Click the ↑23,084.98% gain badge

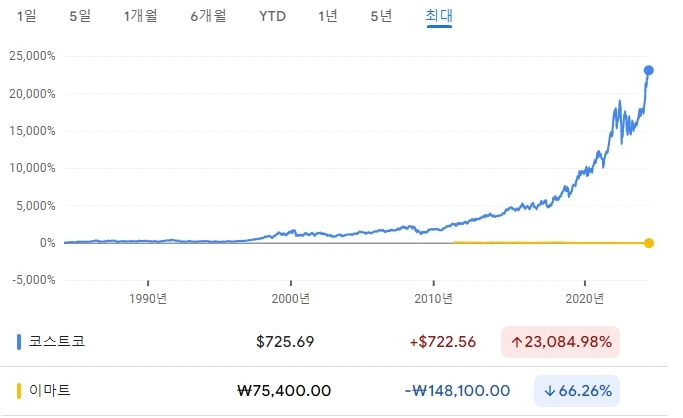[560, 342]
